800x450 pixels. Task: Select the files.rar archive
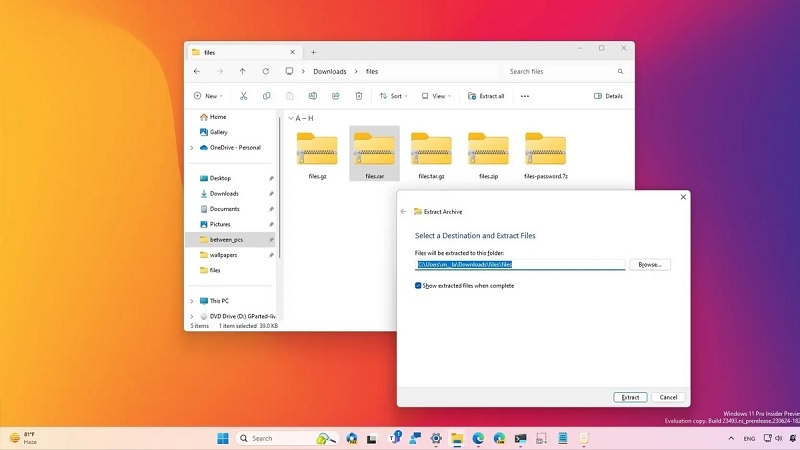click(374, 154)
